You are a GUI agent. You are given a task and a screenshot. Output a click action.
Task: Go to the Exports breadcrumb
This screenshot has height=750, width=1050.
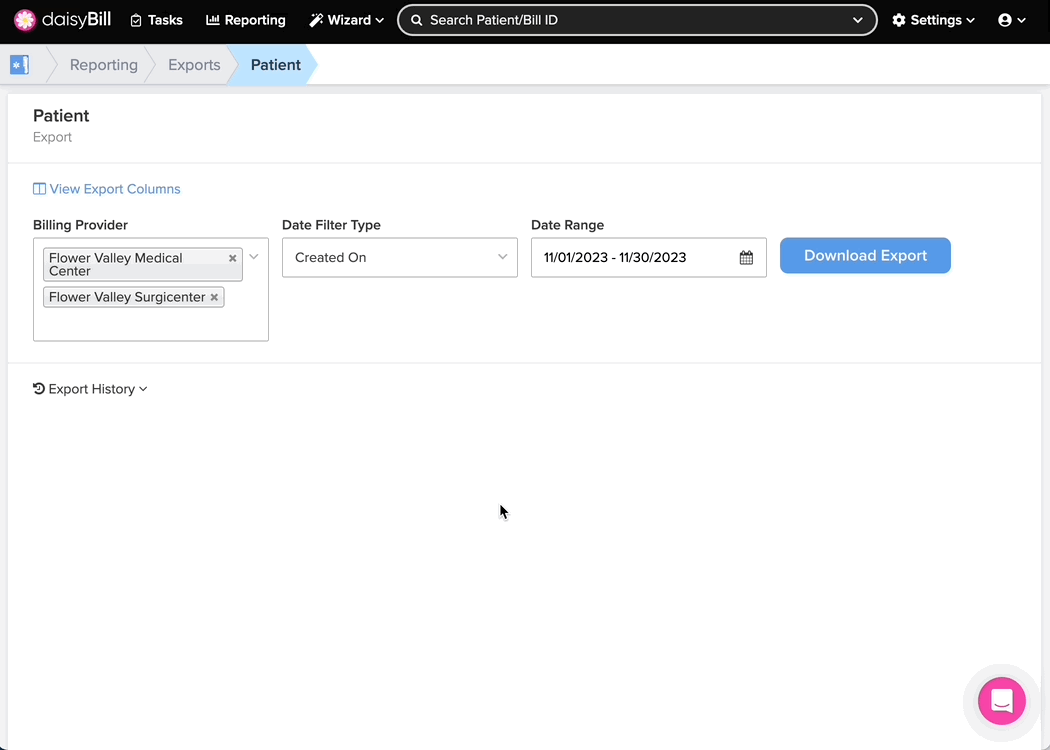[194, 65]
